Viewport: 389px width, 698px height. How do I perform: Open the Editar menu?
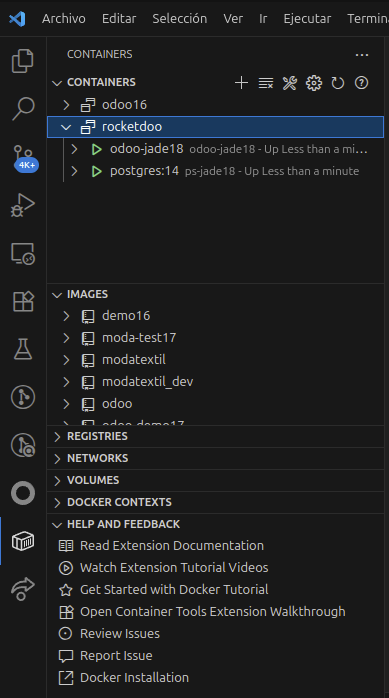pyautogui.click(x=119, y=19)
